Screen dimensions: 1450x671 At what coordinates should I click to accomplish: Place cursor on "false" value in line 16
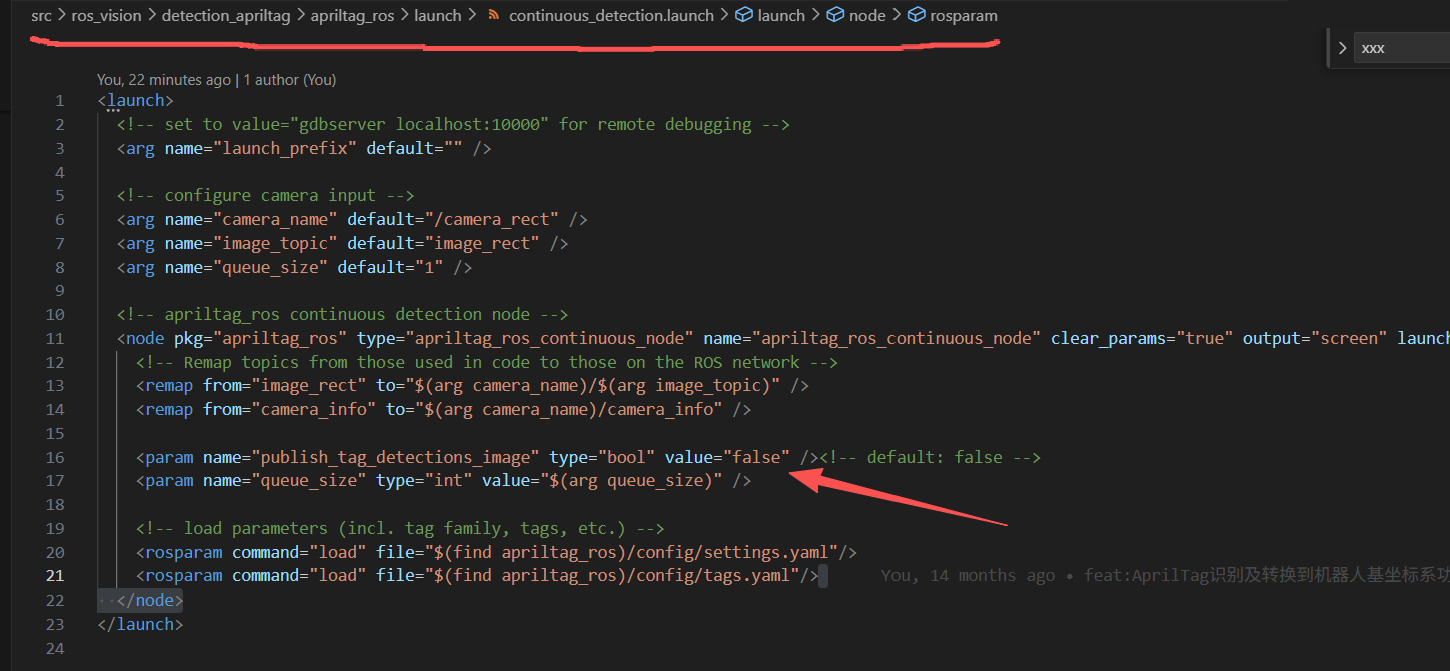tap(756, 457)
